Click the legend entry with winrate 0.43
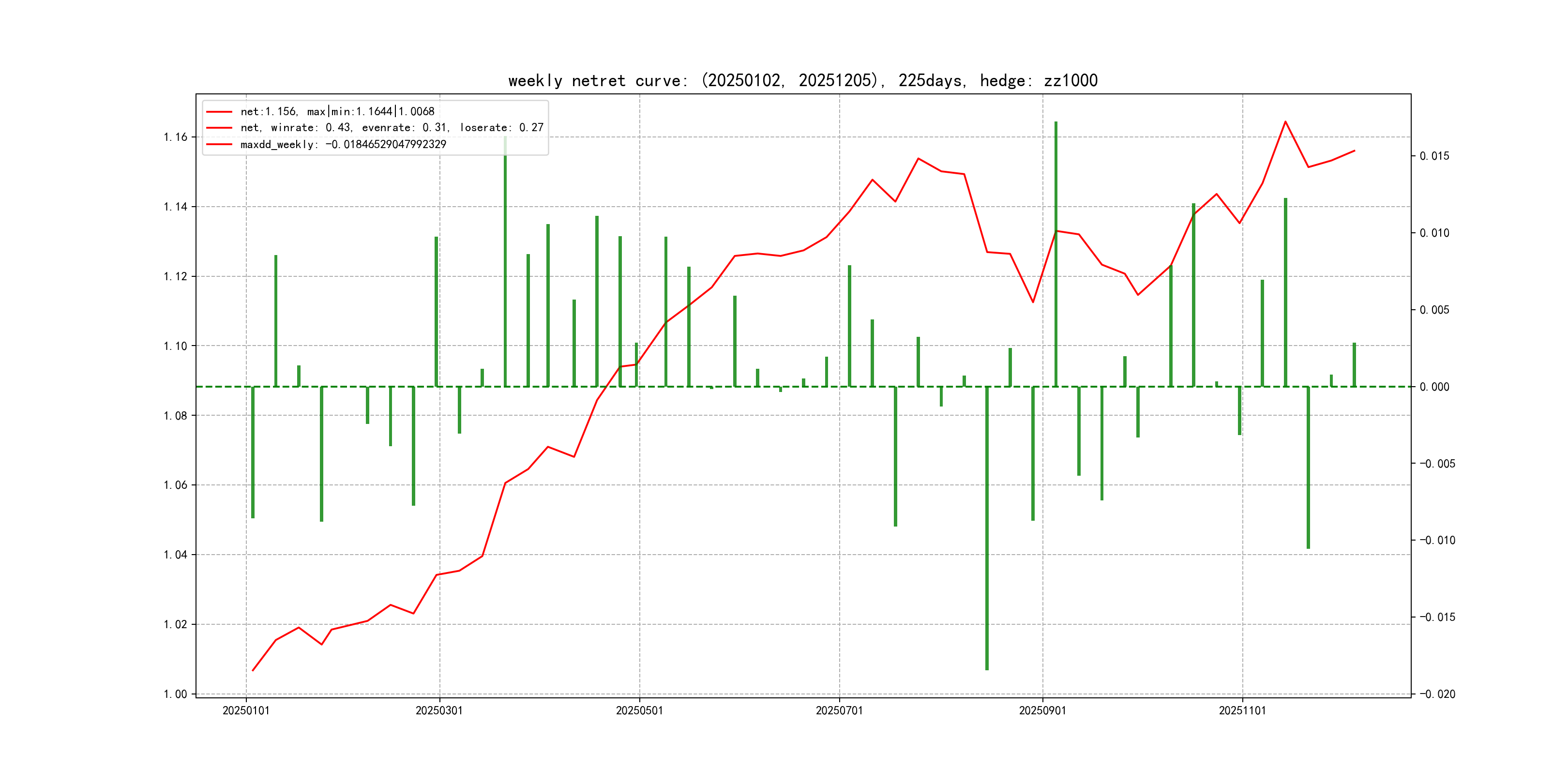 tap(392, 128)
